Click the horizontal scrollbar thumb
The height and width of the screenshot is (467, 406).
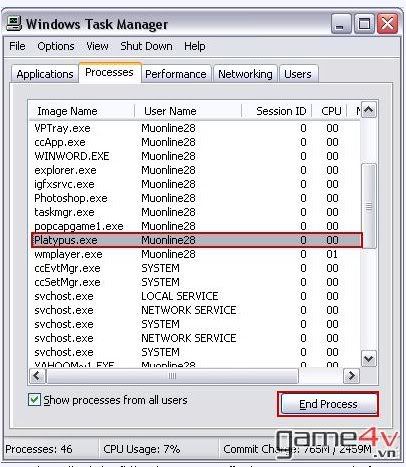172,376
